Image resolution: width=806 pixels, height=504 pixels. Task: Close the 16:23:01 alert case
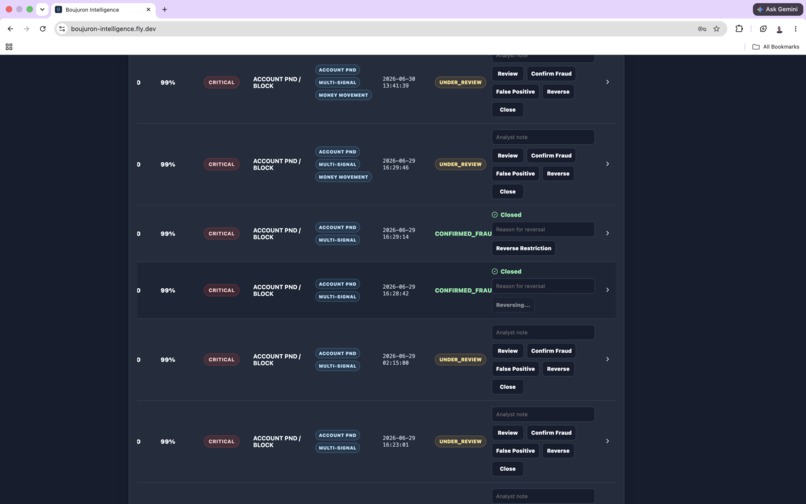pyautogui.click(x=507, y=469)
